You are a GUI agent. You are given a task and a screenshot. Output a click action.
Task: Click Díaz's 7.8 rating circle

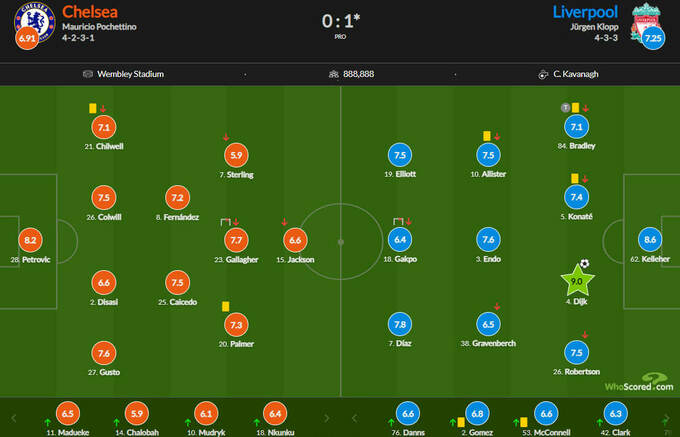pyautogui.click(x=400, y=324)
